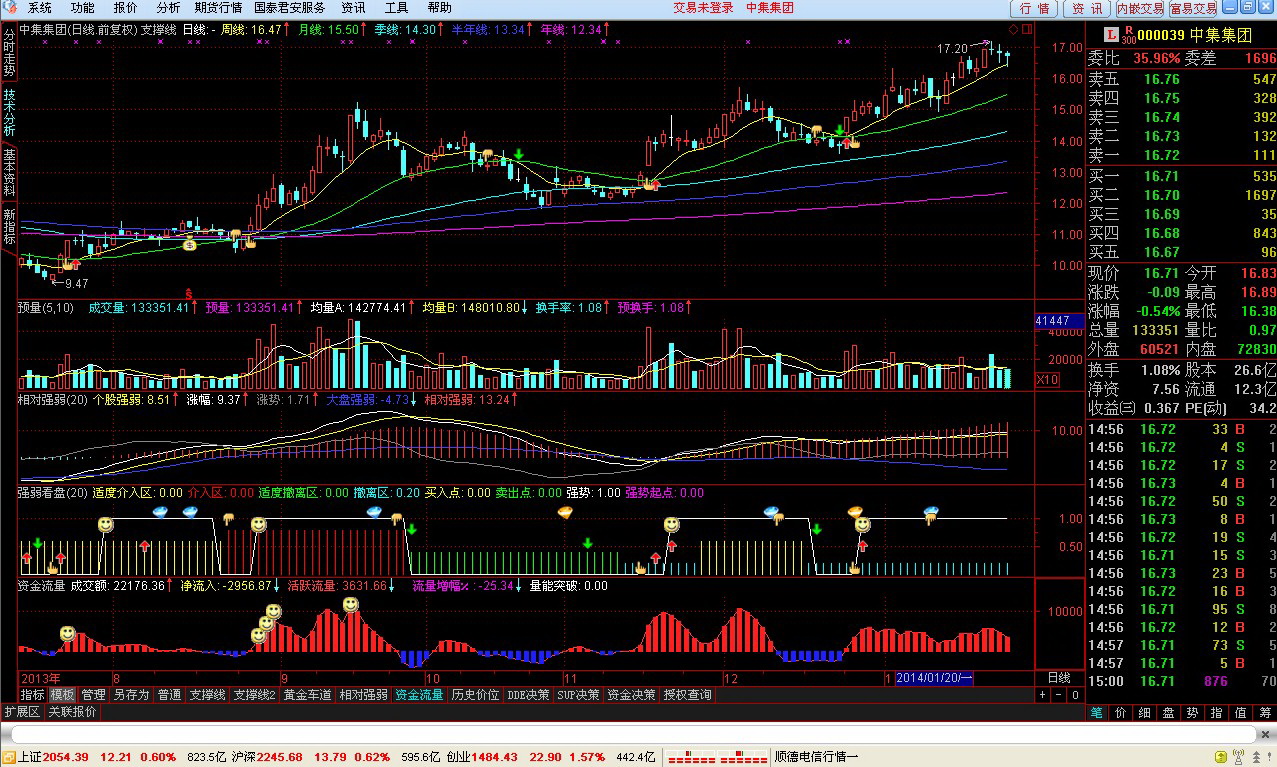Click the antenna signal icon in status bar
The width and height of the screenshot is (1277, 767).
pyautogui.click(x=1239, y=757)
